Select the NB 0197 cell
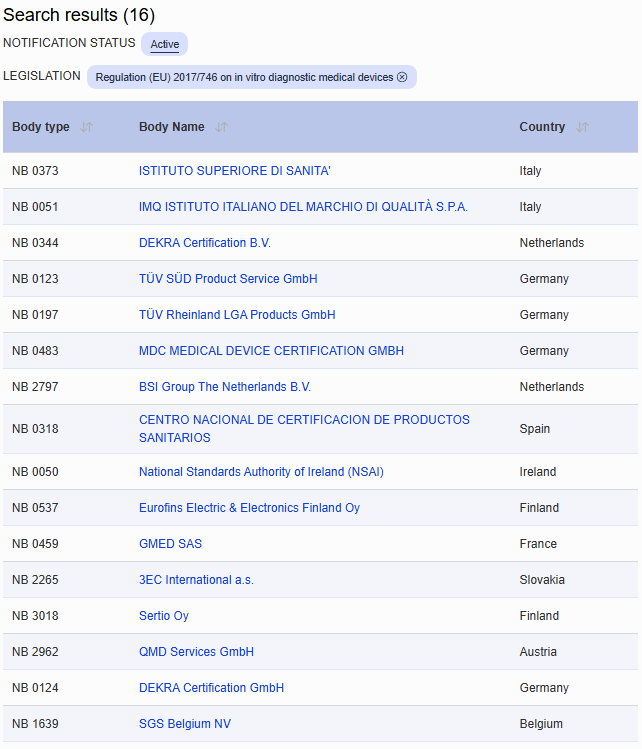The image size is (642, 749). pos(35,315)
